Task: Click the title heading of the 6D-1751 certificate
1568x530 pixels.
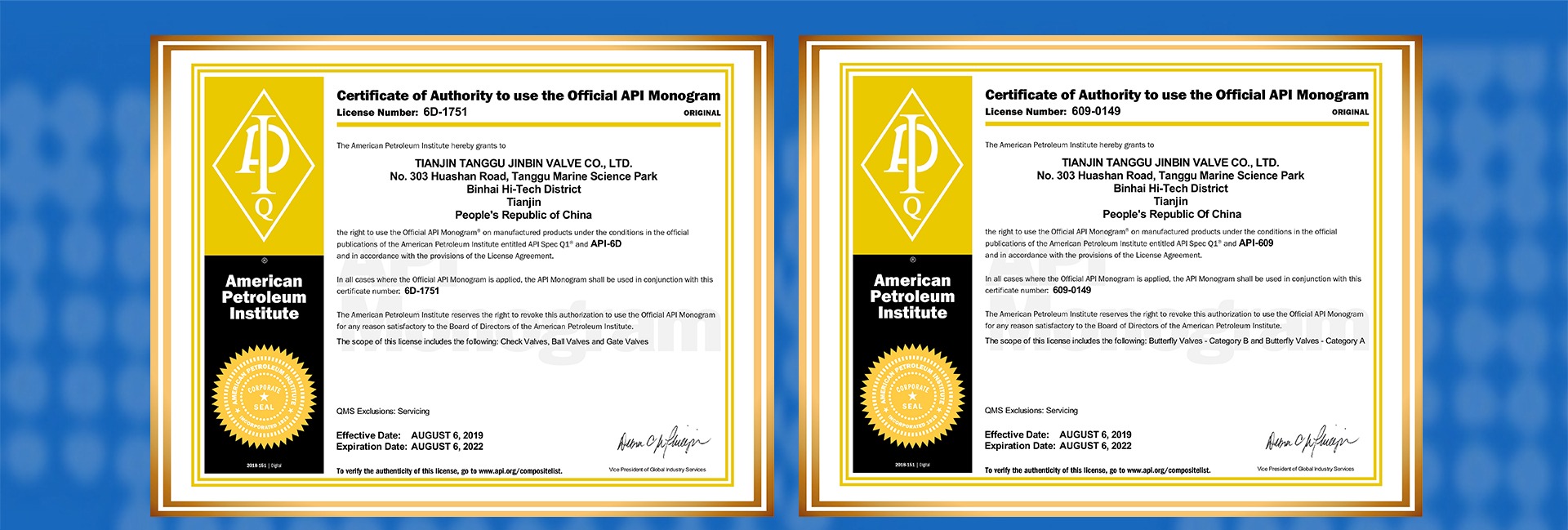Action: click(528, 96)
